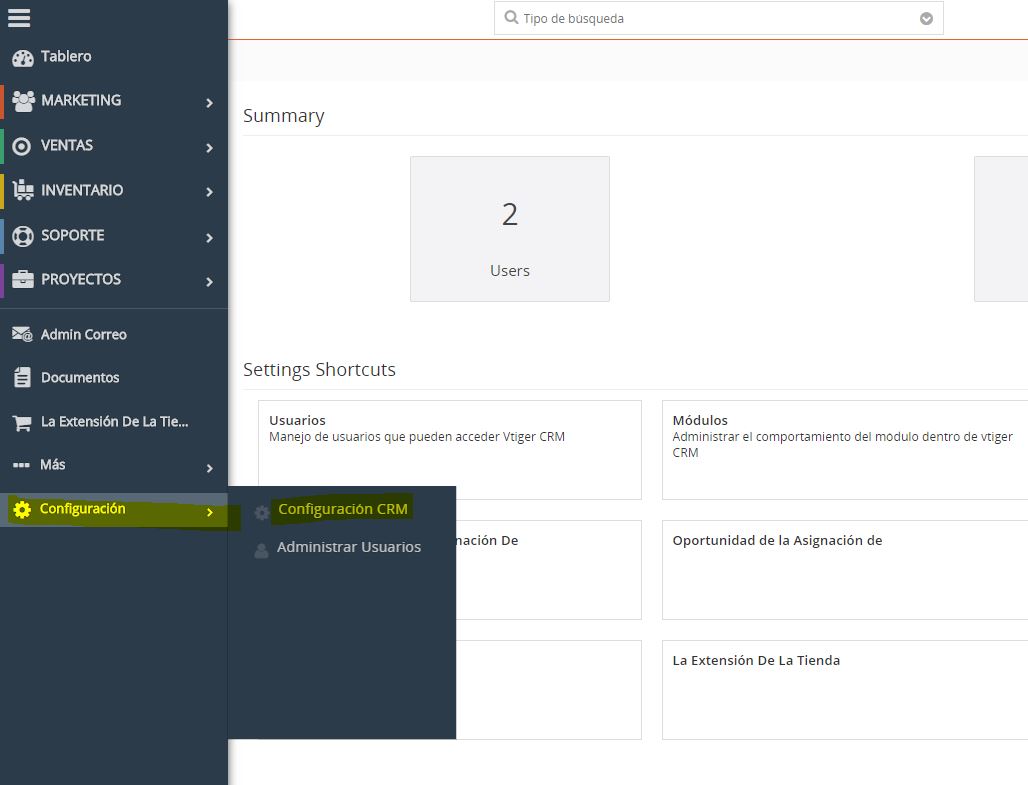Expand the MARKETING menu chevron
The width and height of the screenshot is (1028, 785).
[209, 103]
